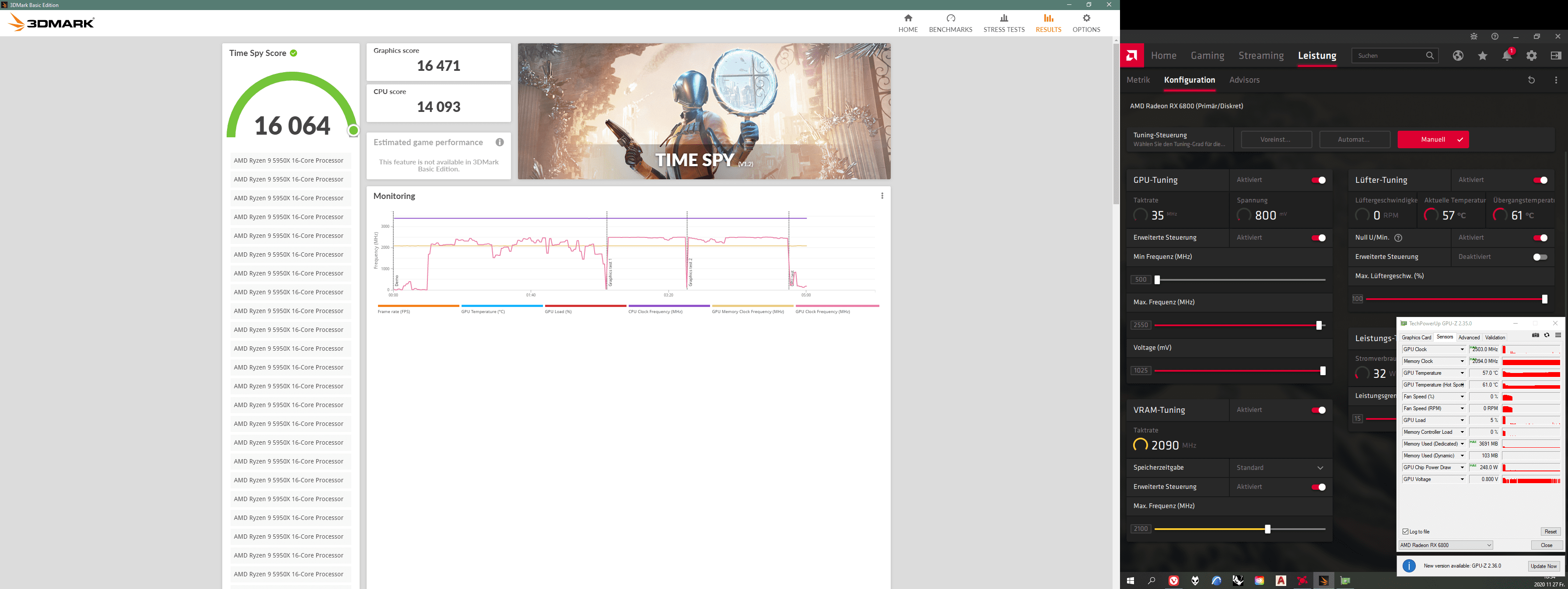This screenshot has height=589, width=1568.
Task: Click GPU Max. Frequenz slider handle
Action: coord(1319,325)
